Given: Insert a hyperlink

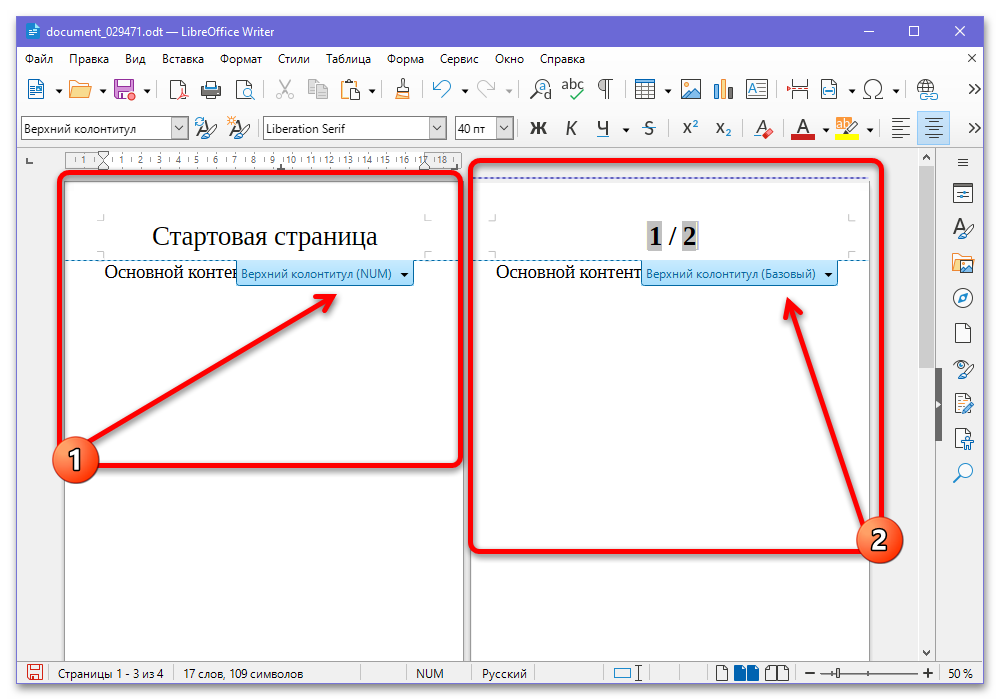Looking at the screenshot, I should click(927, 90).
